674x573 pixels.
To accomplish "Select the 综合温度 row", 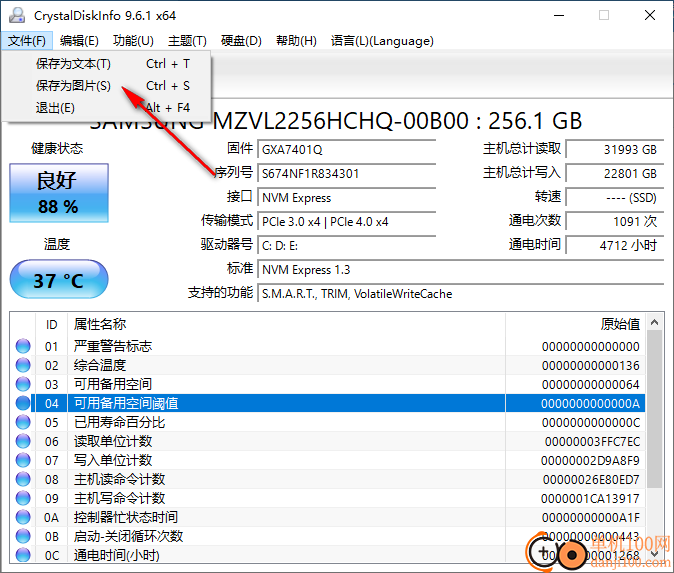I will coord(329,365).
